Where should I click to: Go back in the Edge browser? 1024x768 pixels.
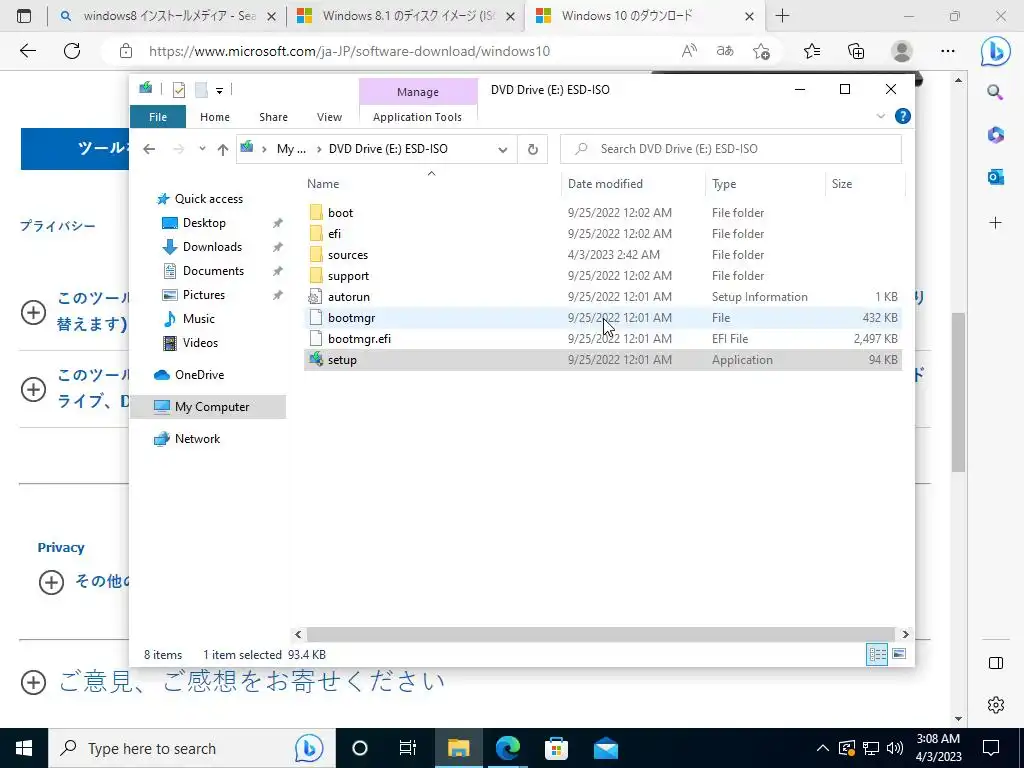tap(27, 51)
